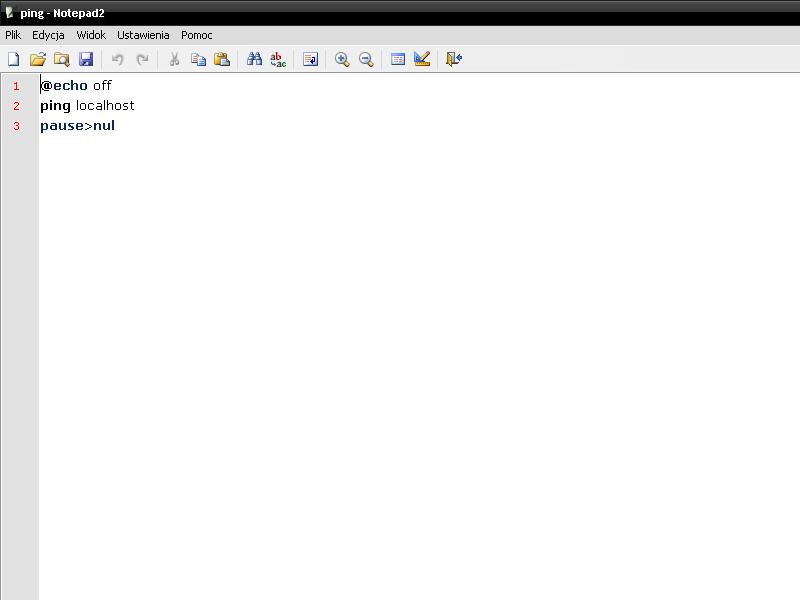Save the file using the floppy icon
Screen dimensions: 800x600
[x=86, y=59]
